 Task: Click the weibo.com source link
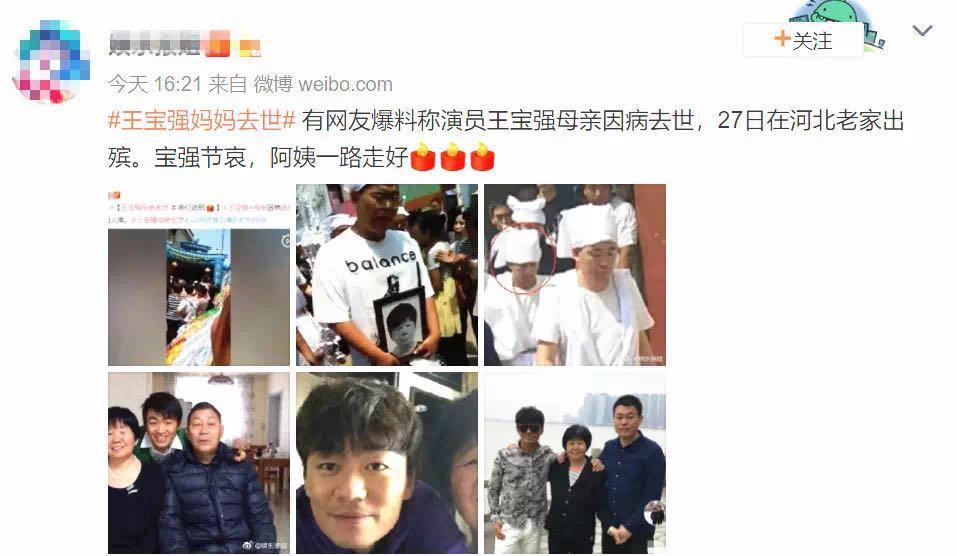(x=345, y=84)
